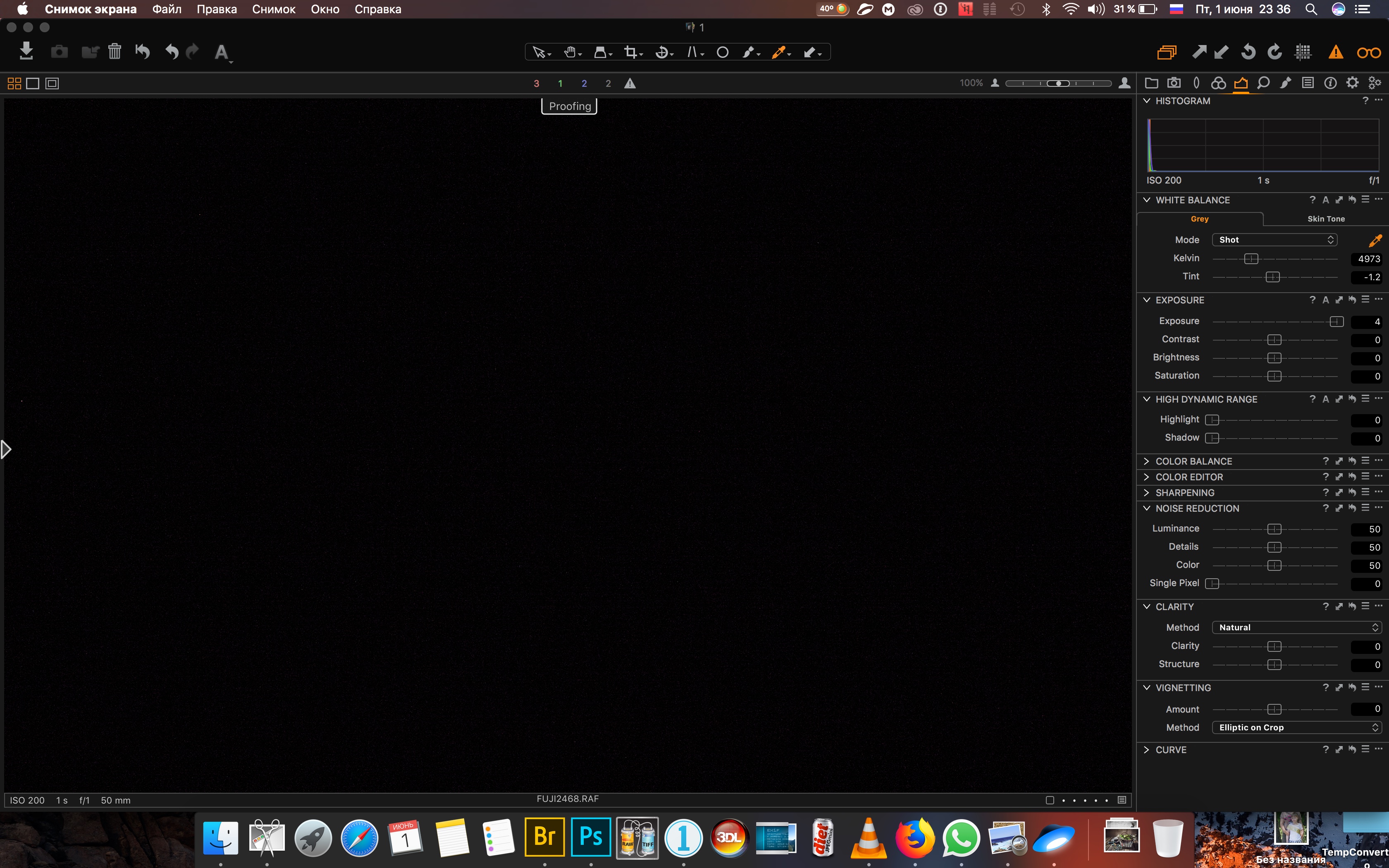The image size is (1389, 868).
Task: Click the Spotlight search icon in menu bar
Action: [x=1311, y=9]
